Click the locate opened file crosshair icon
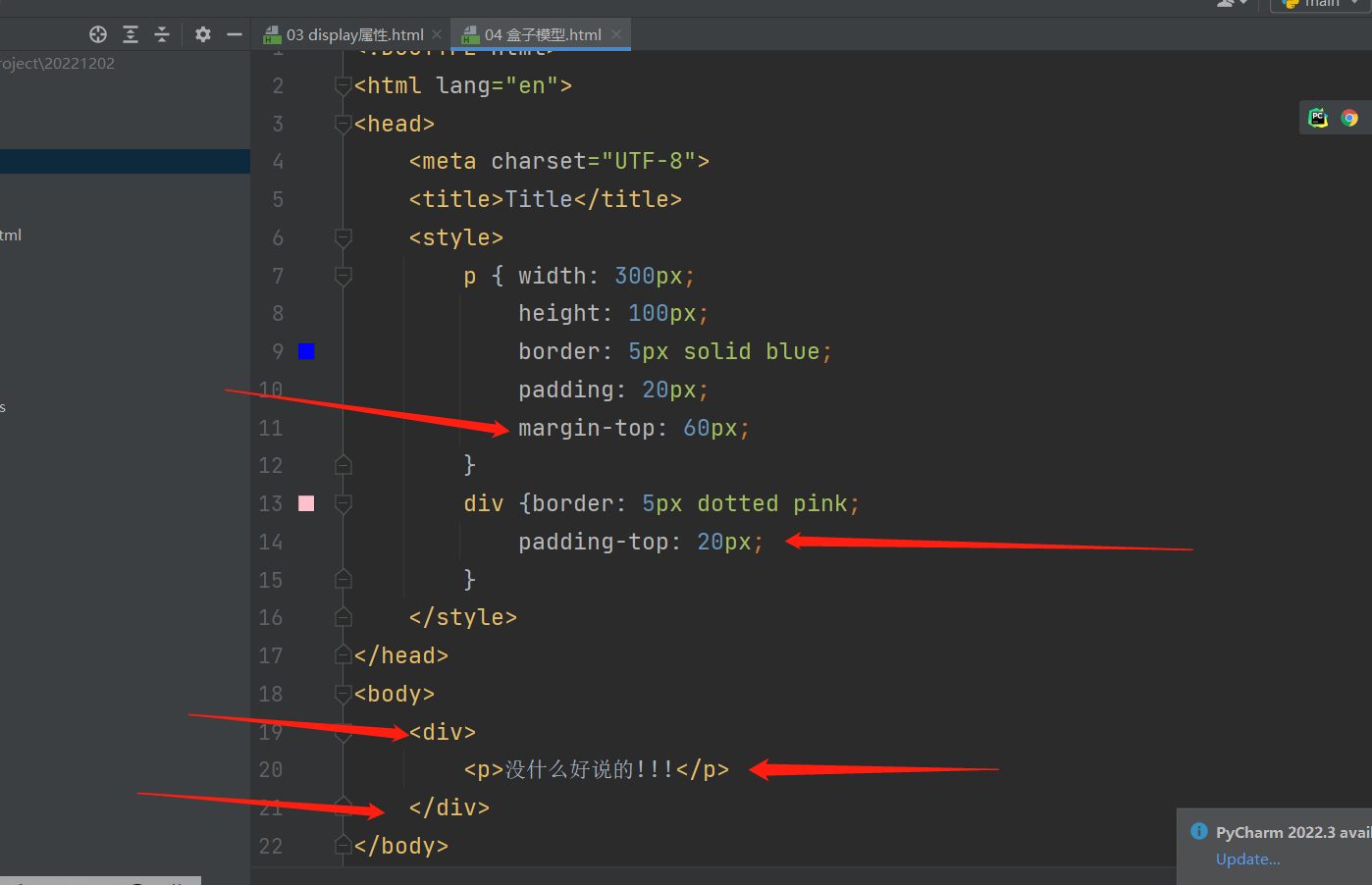This screenshot has height=885, width=1372. 98,34
